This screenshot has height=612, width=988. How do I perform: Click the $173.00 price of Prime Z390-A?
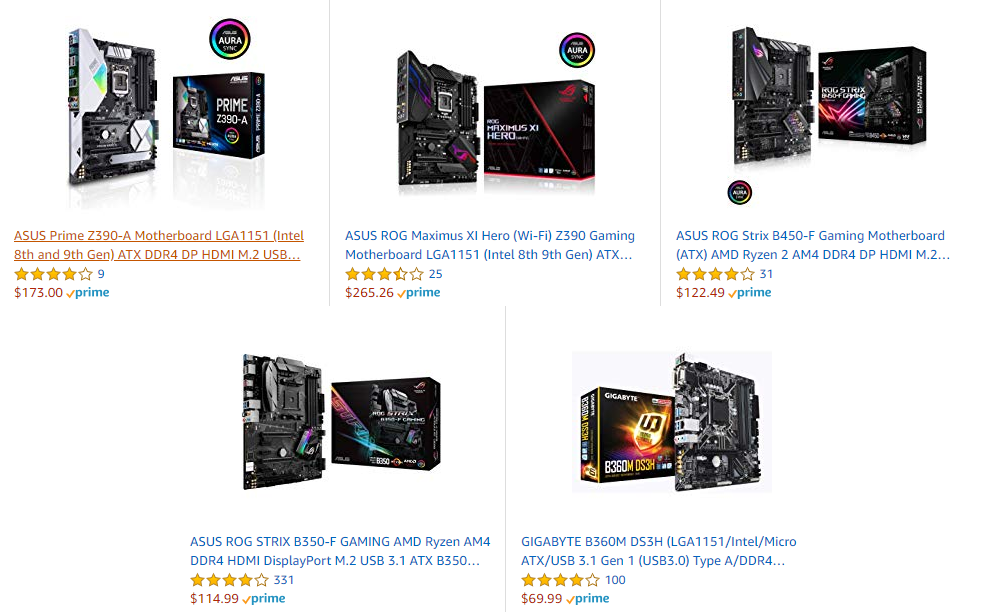pos(38,292)
